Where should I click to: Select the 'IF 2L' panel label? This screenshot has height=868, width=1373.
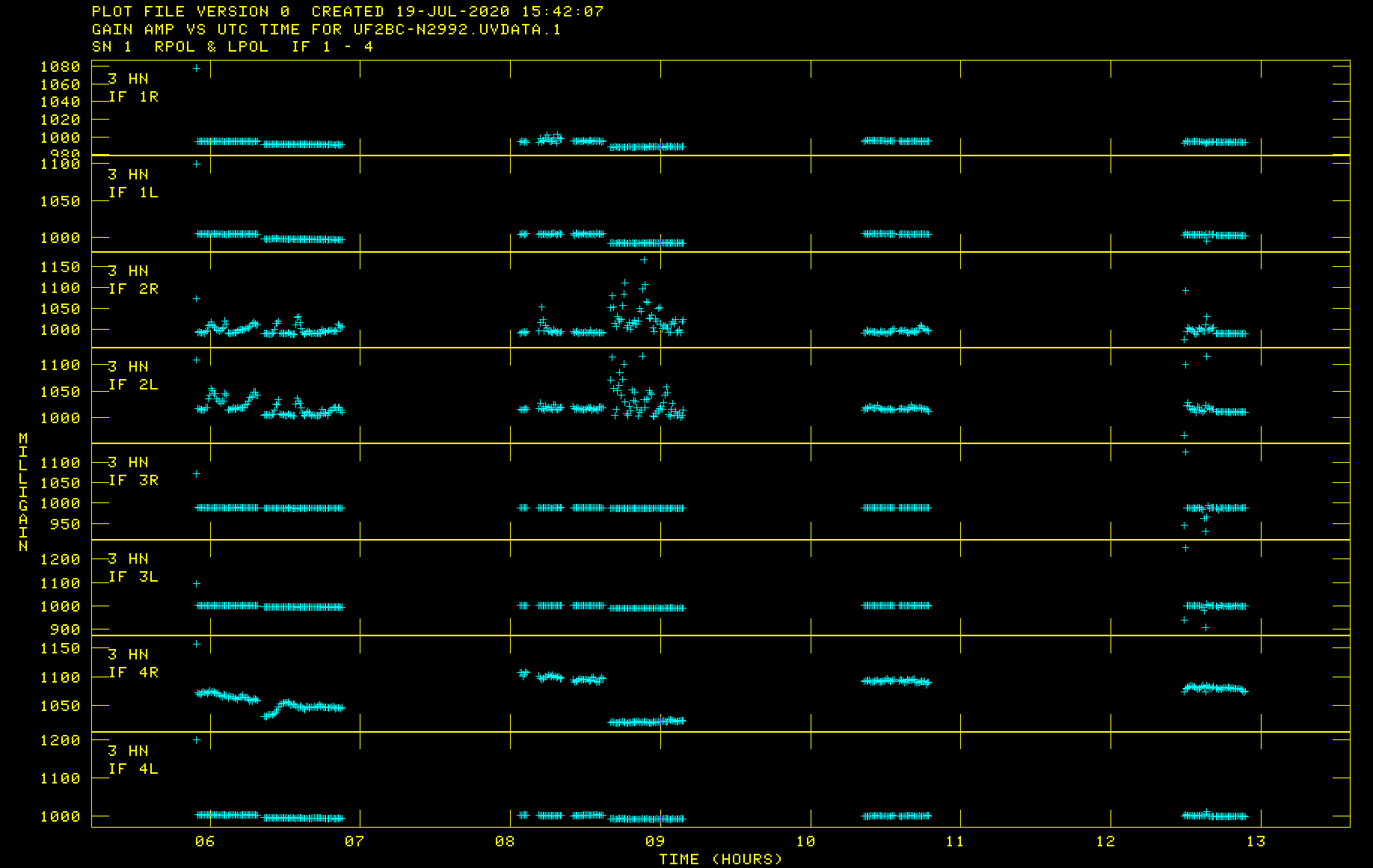[x=133, y=384]
